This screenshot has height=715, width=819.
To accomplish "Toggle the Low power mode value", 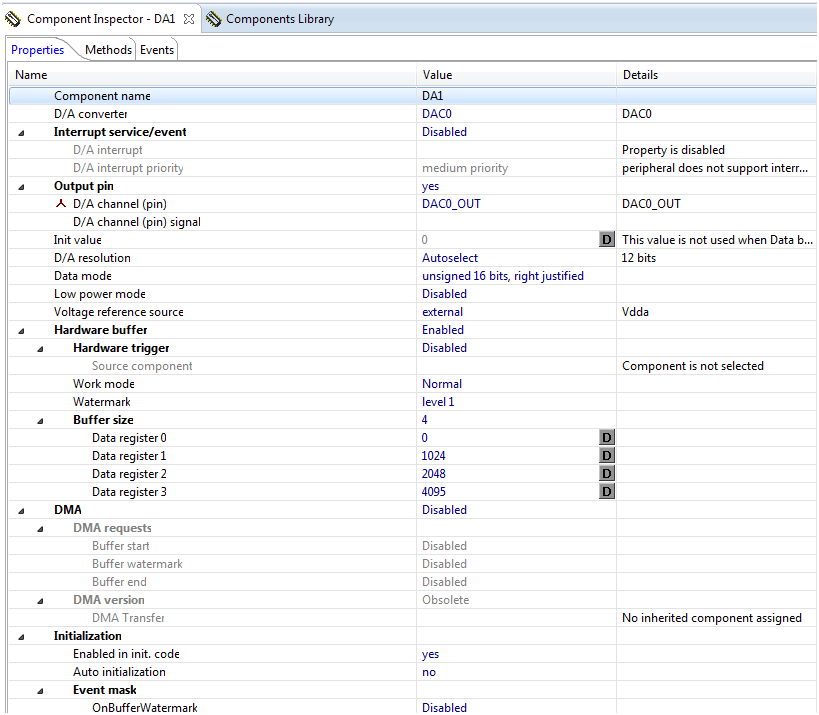I will (x=444, y=294).
